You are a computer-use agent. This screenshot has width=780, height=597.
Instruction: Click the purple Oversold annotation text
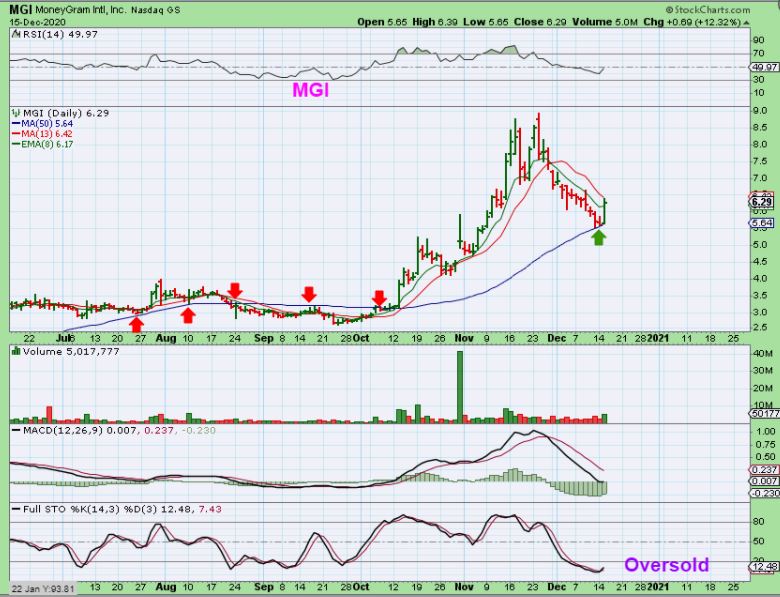[x=667, y=565]
